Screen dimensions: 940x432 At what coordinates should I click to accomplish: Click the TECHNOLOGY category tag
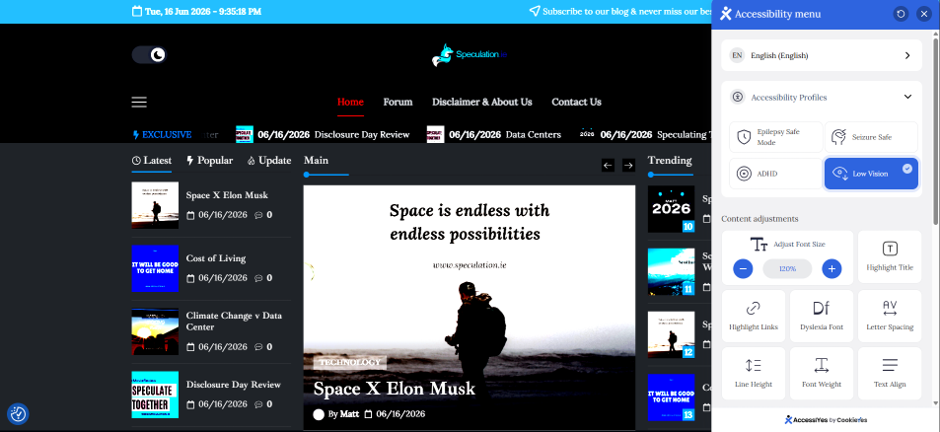click(350, 362)
